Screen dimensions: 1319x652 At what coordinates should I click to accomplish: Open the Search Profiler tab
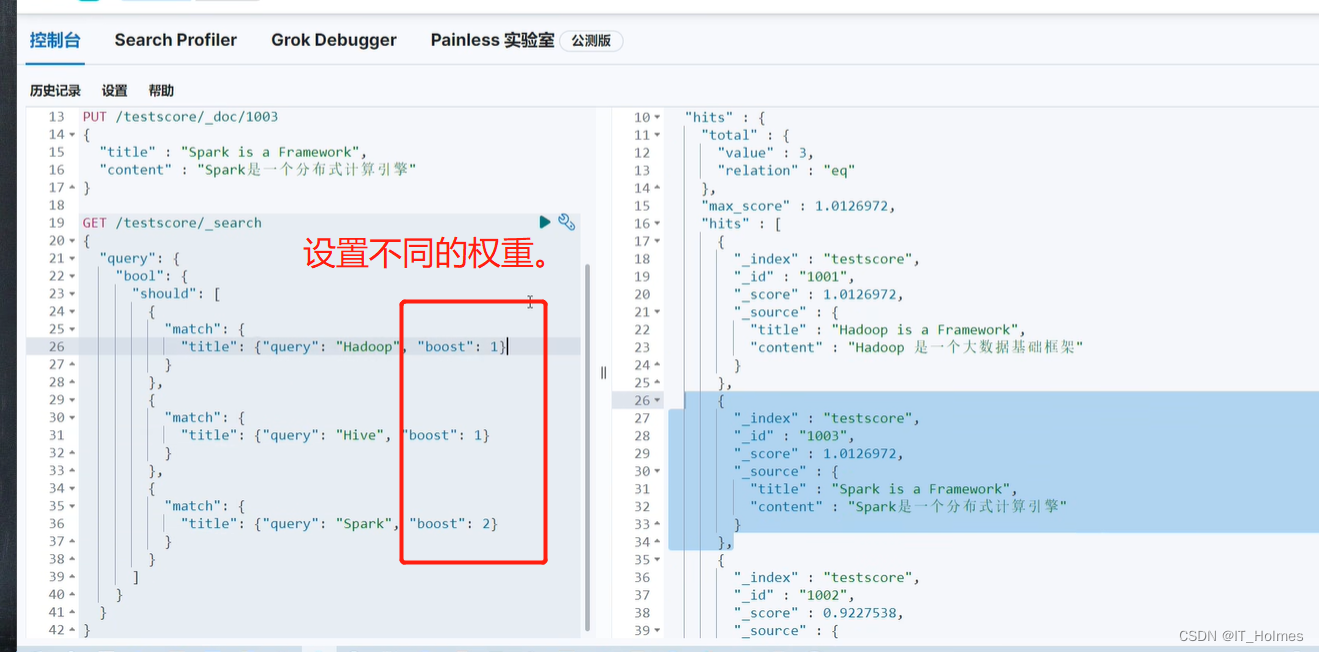coord(176,40)
